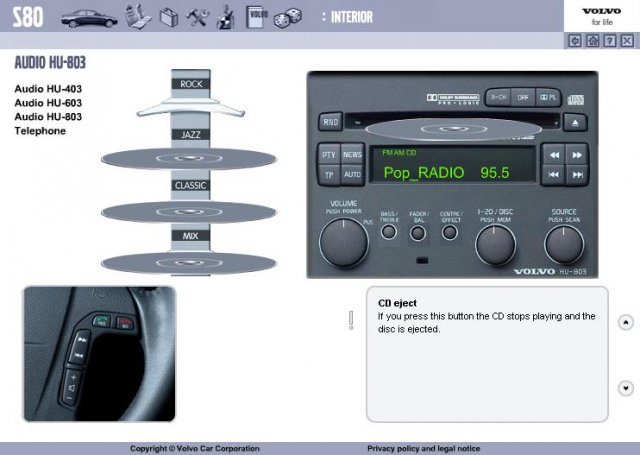Image resolution: width=640 pixels, height=455 pixels.
Task: Toggle the NEWS button
Action: [x=352, y=154]
